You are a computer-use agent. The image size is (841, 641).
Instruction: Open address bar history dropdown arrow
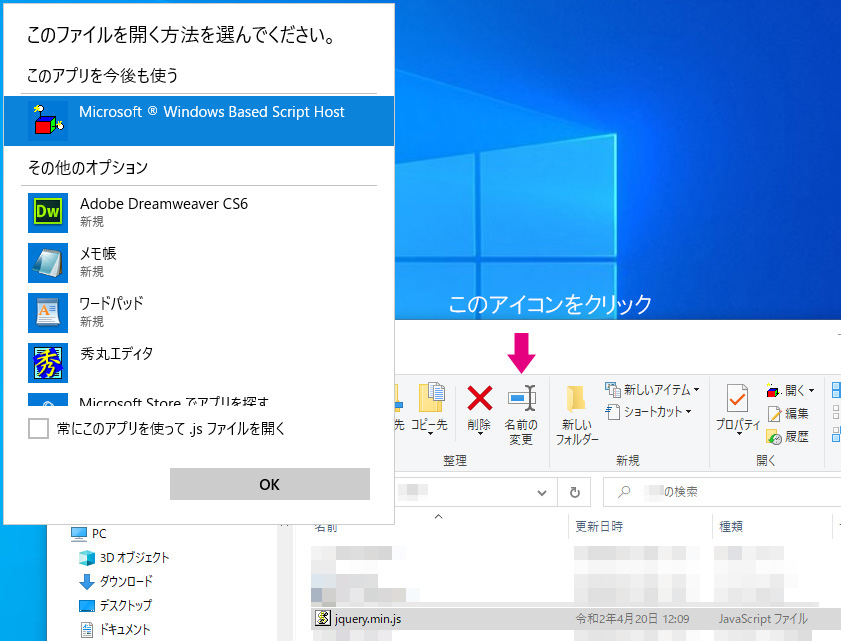(542, 492)
